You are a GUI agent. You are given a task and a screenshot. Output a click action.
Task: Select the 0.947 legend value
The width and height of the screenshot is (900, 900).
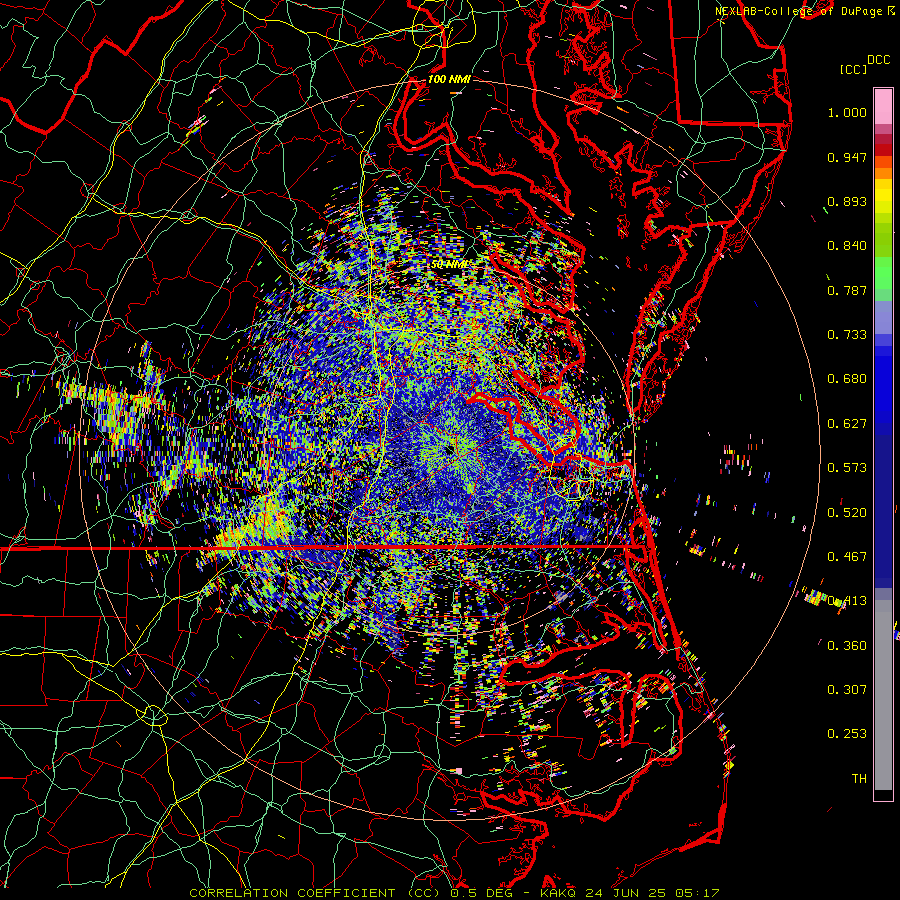point(847,157)
